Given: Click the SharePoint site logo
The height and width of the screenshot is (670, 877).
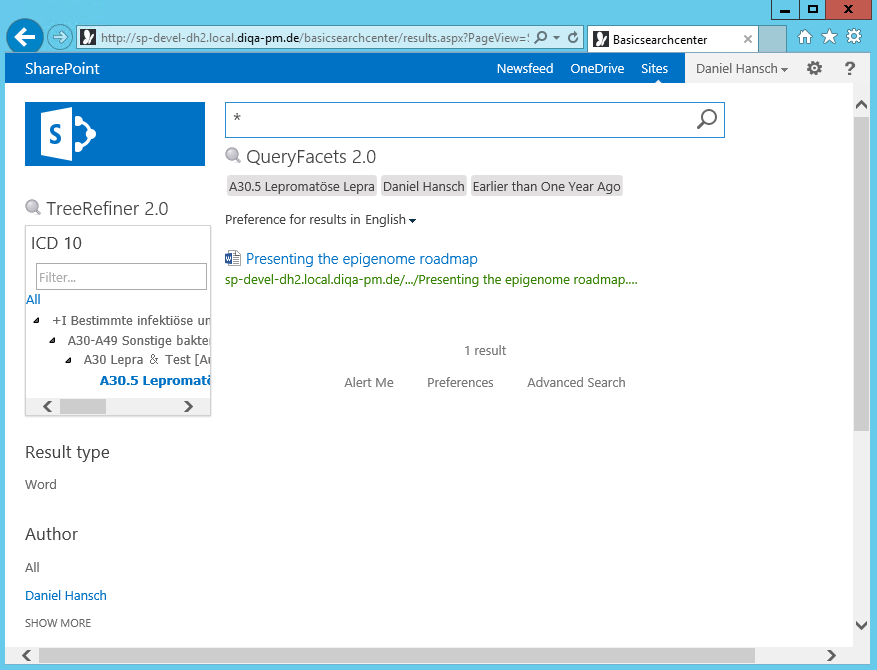Looking at the screenshot, I should coord(114,133).
